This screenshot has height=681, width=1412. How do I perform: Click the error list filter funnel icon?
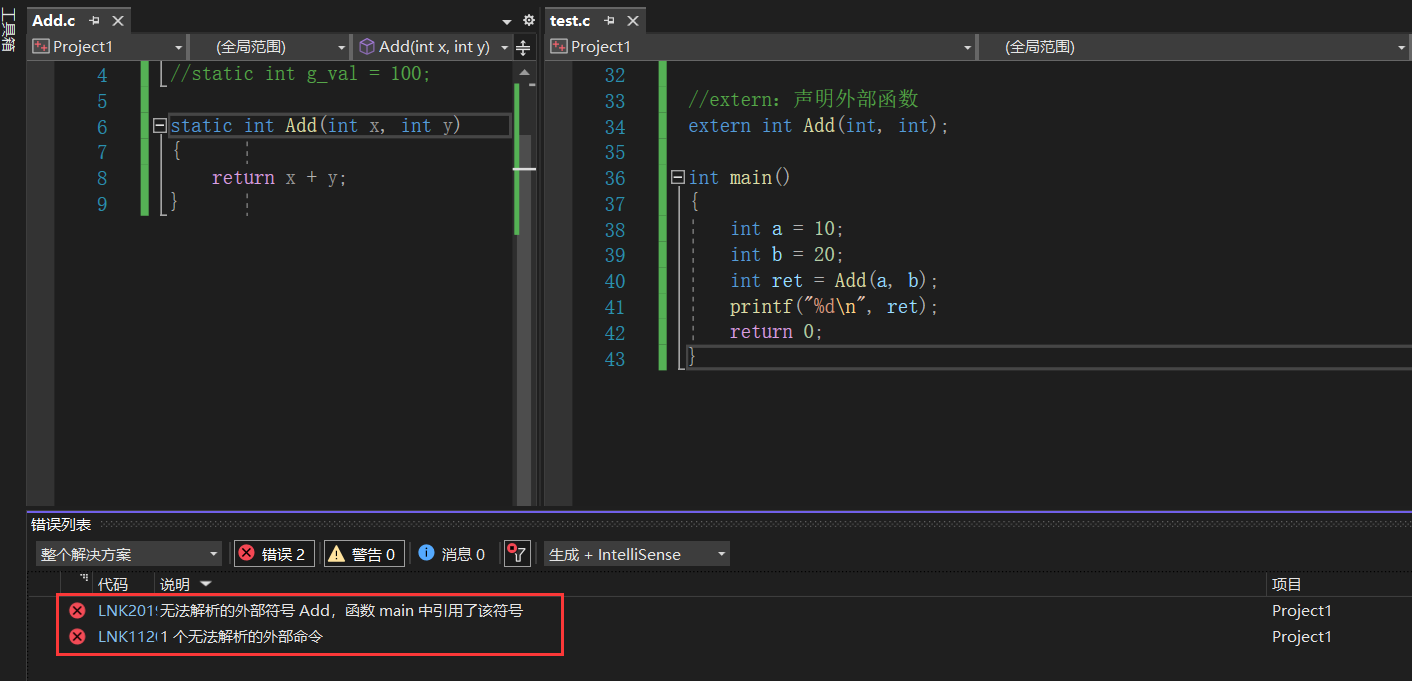[x=516, y=554]
